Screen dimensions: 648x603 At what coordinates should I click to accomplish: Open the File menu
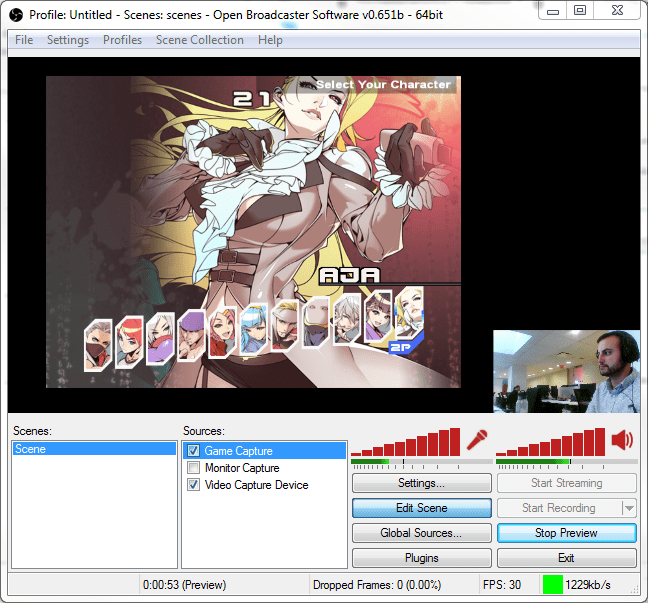pyautogui.click(x=24, y=40)
